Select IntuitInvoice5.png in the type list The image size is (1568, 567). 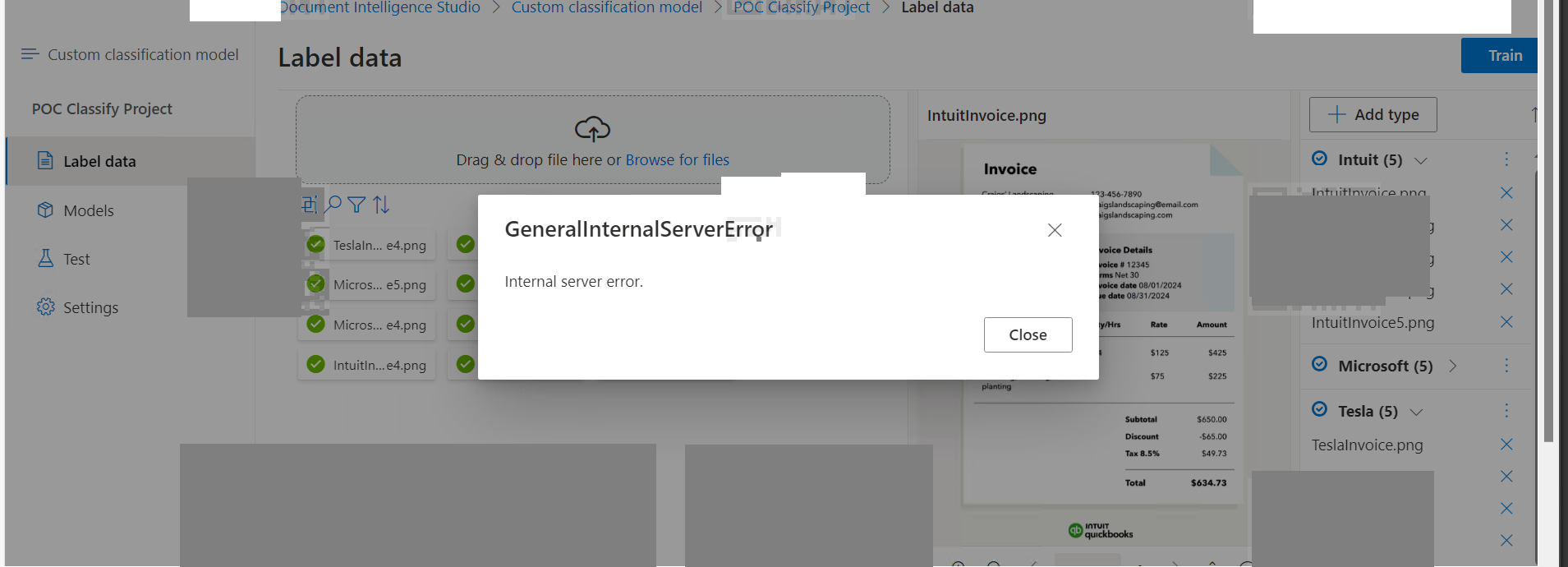point(1373,322)
